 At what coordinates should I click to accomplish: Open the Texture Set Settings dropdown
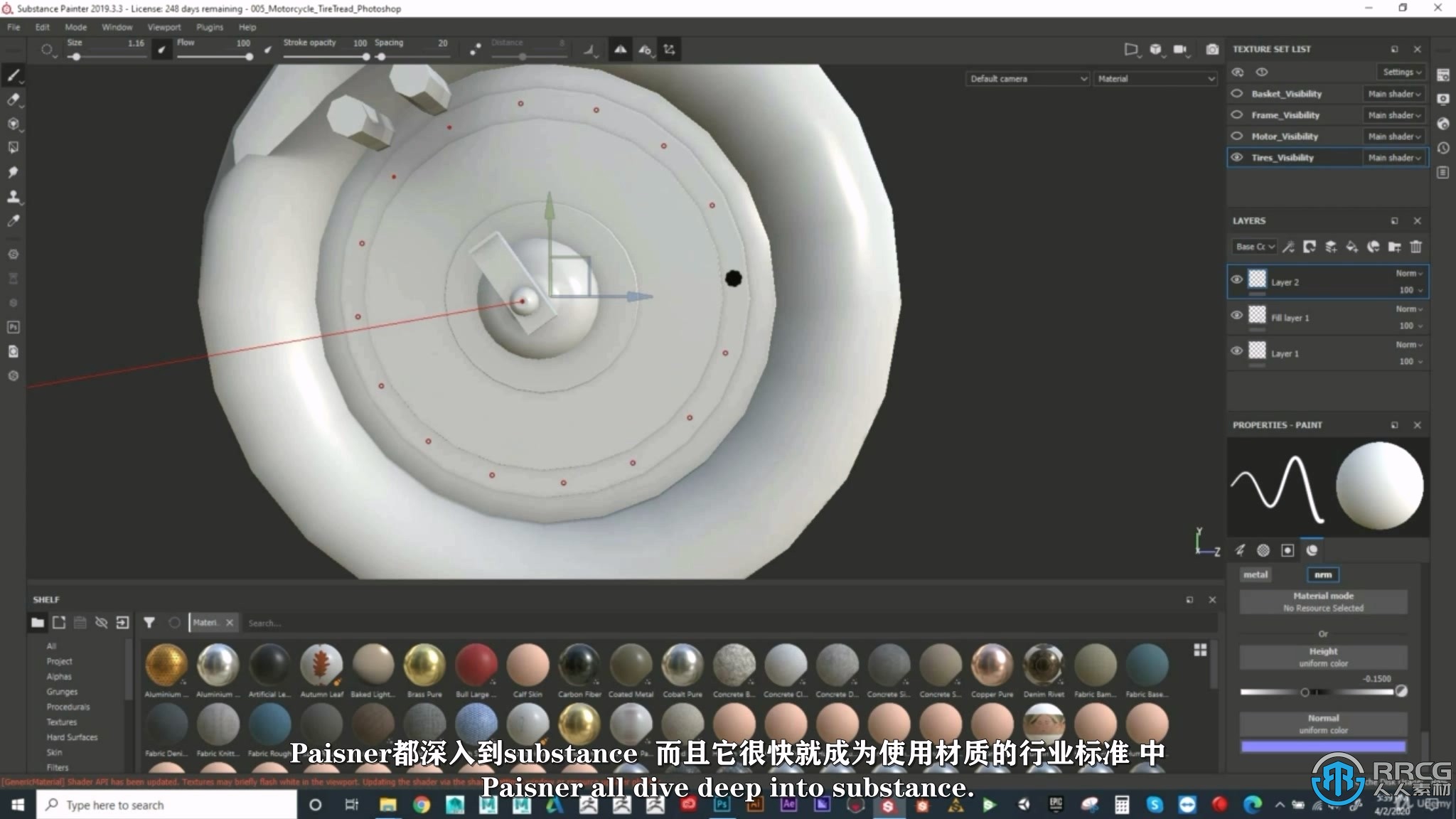pyautogui.click(x=1401, y=72)
